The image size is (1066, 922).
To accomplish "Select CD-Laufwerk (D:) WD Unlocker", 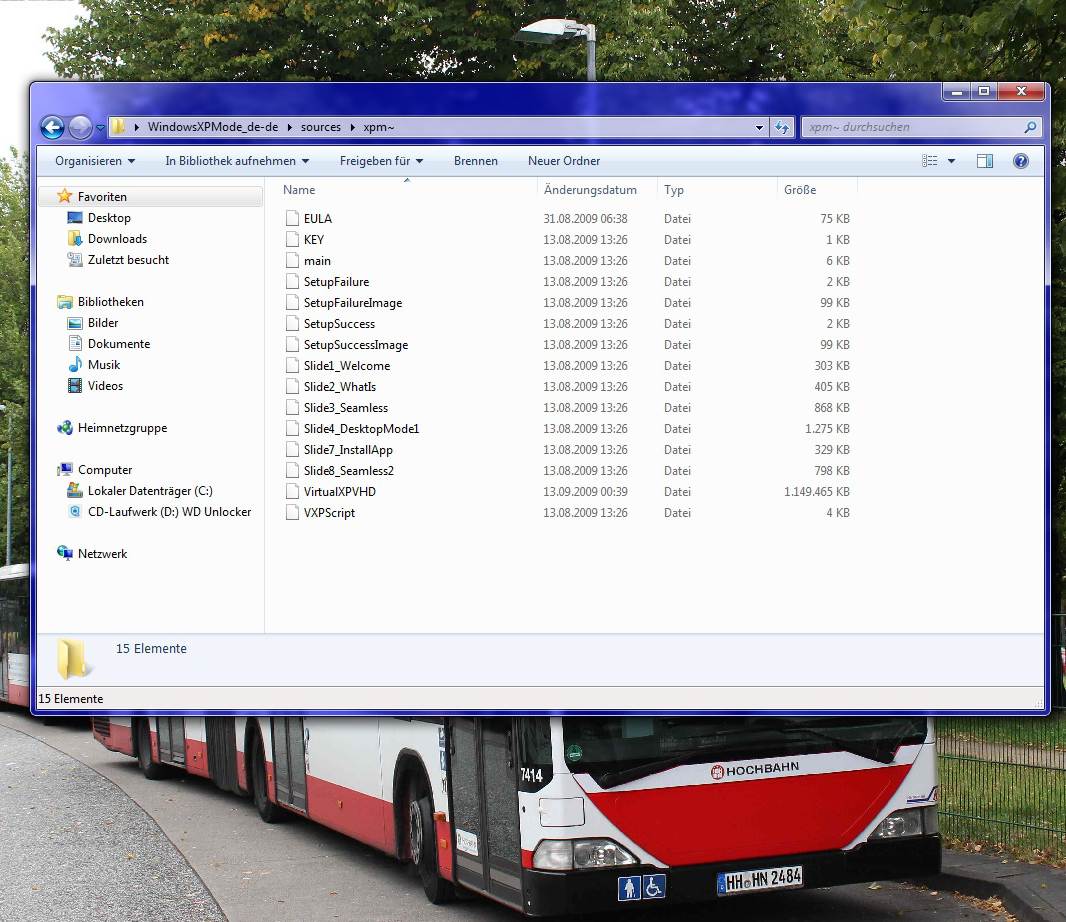I will (x=169, y=512).
